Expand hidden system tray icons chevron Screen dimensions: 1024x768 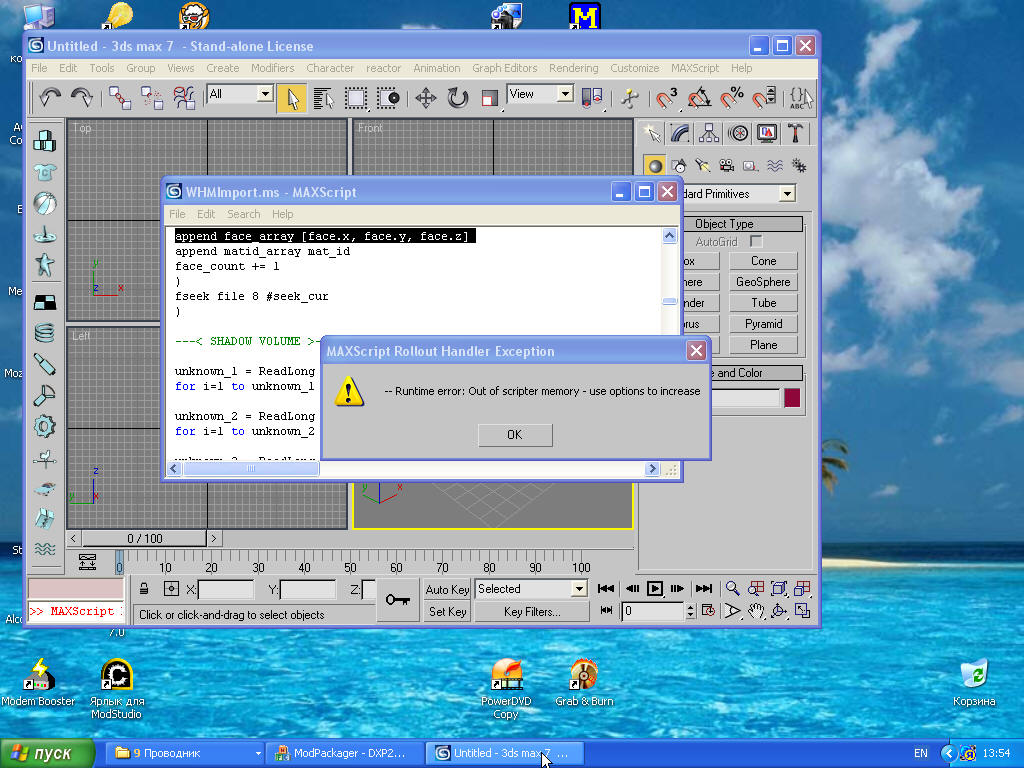[948, 754]
